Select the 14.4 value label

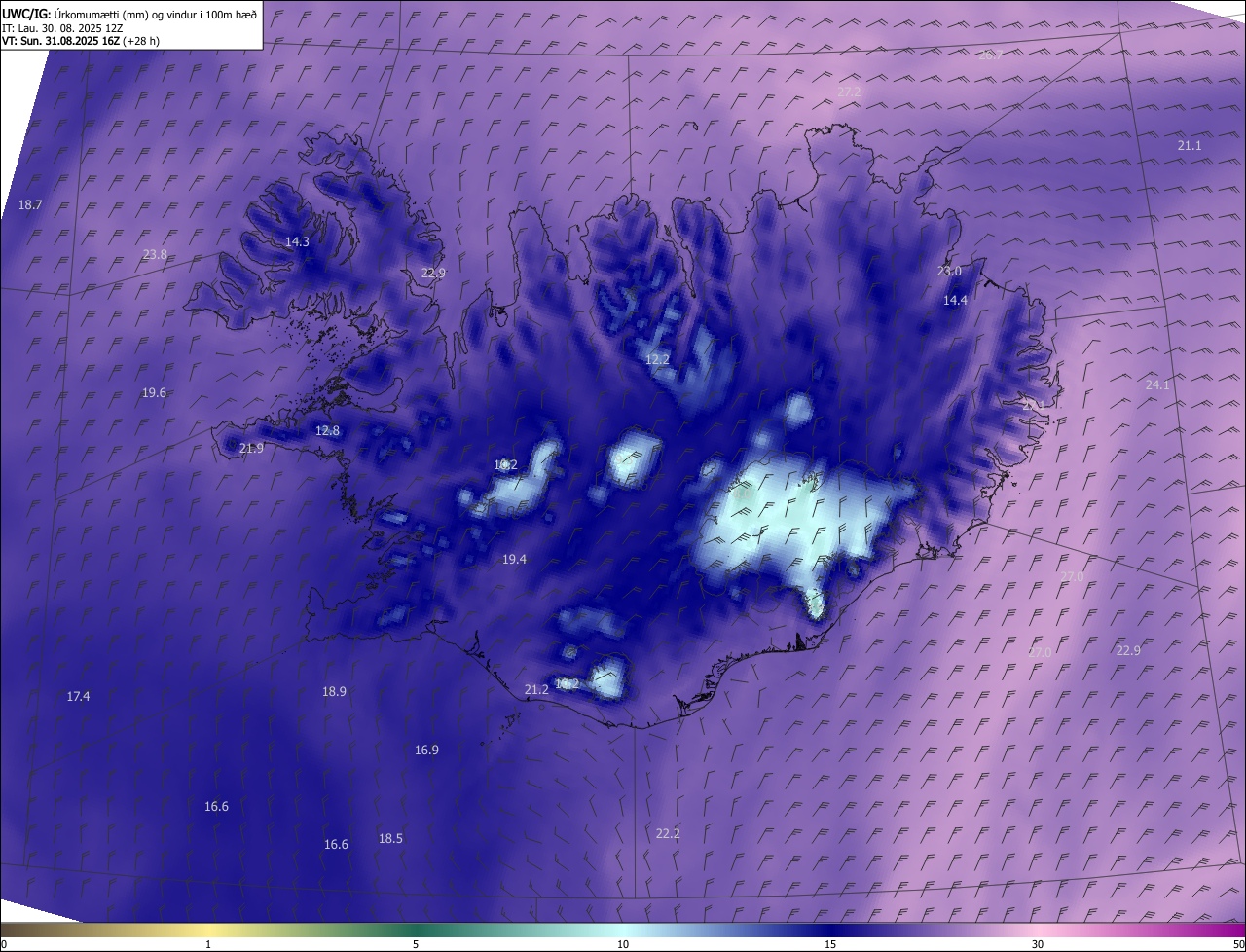[x=955, y=301]
